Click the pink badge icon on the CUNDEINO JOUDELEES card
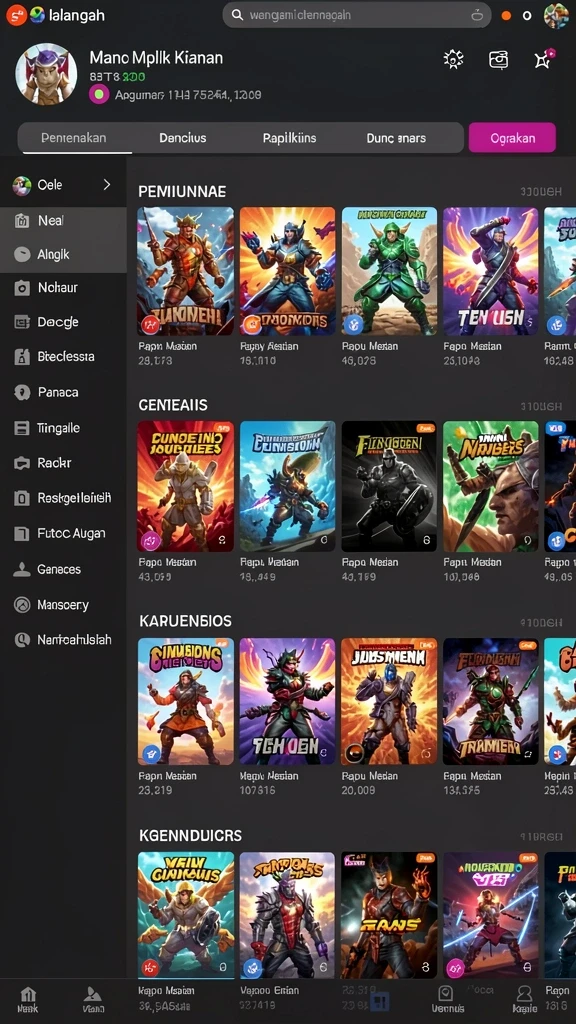This screenshot has height=1024, width=576. tap(151, 540)
